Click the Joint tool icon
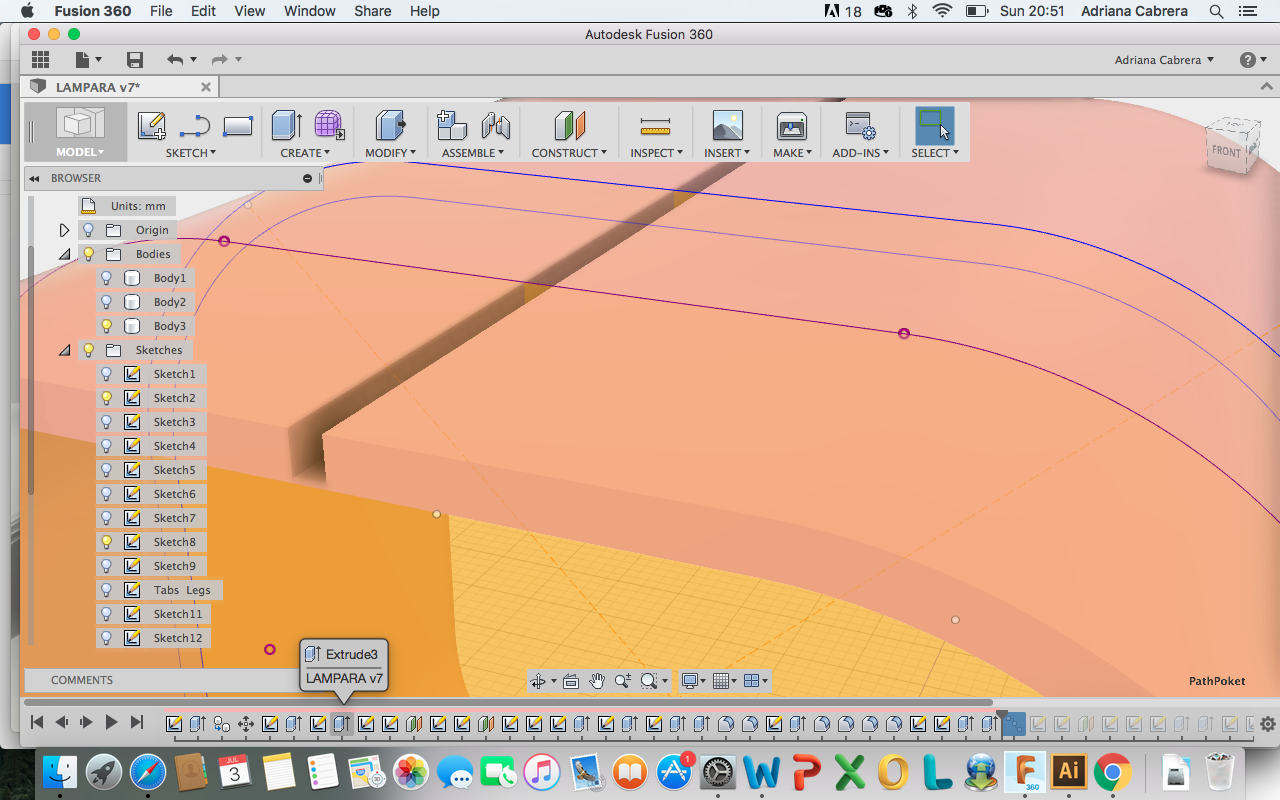Viewport: 1280px width, 800px height. coord(495,125)
